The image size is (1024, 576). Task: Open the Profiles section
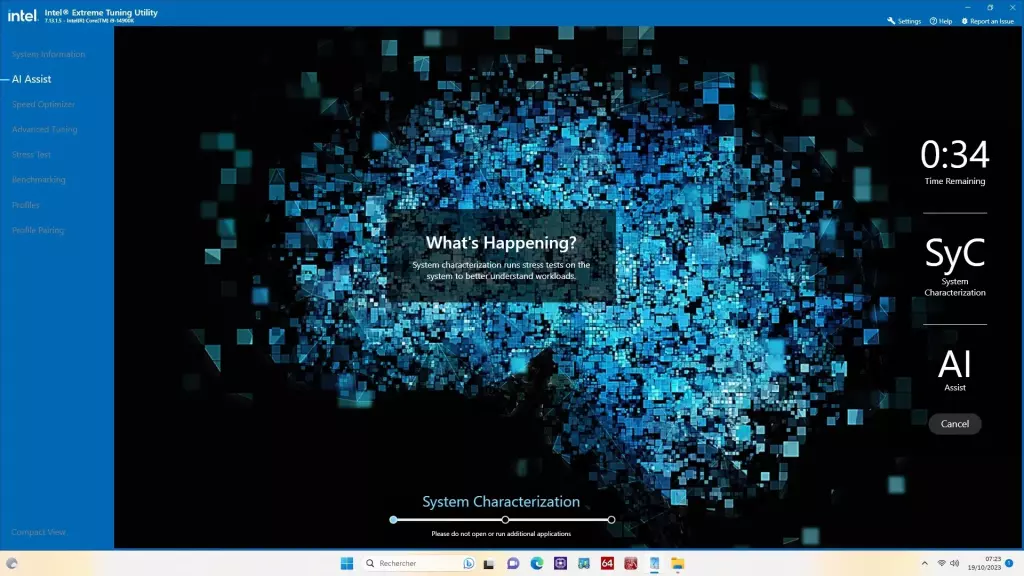coord(25,205)
